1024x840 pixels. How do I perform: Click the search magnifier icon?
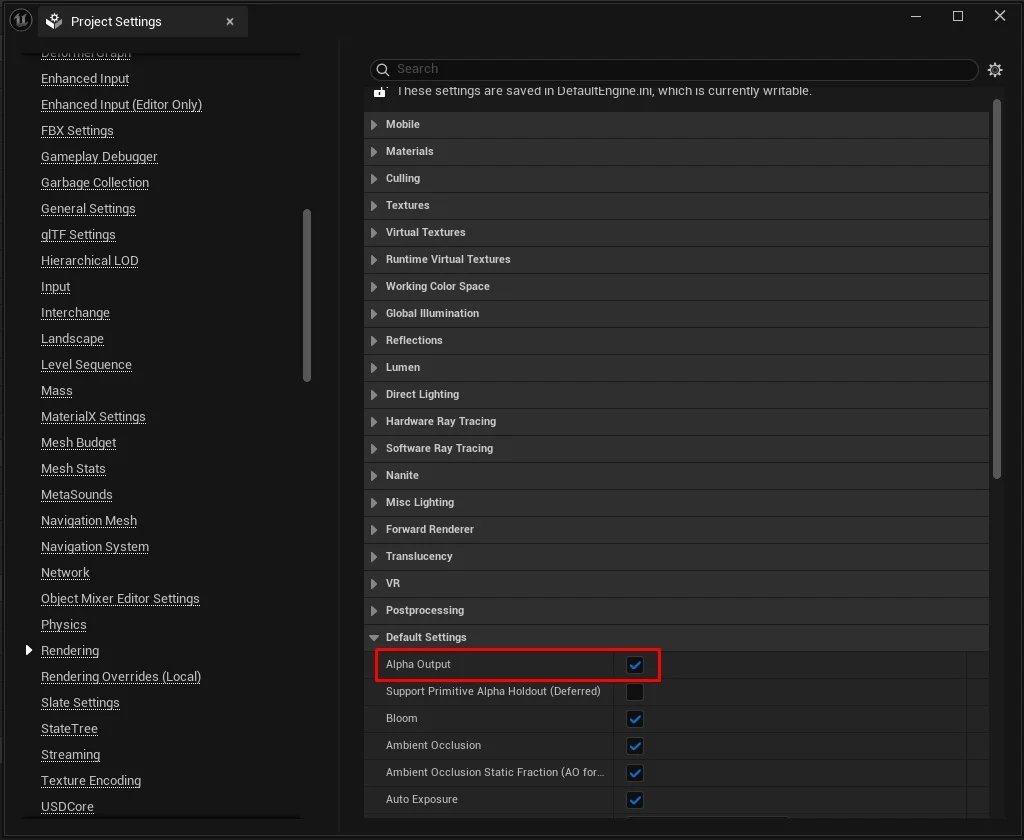click(383, 69)
